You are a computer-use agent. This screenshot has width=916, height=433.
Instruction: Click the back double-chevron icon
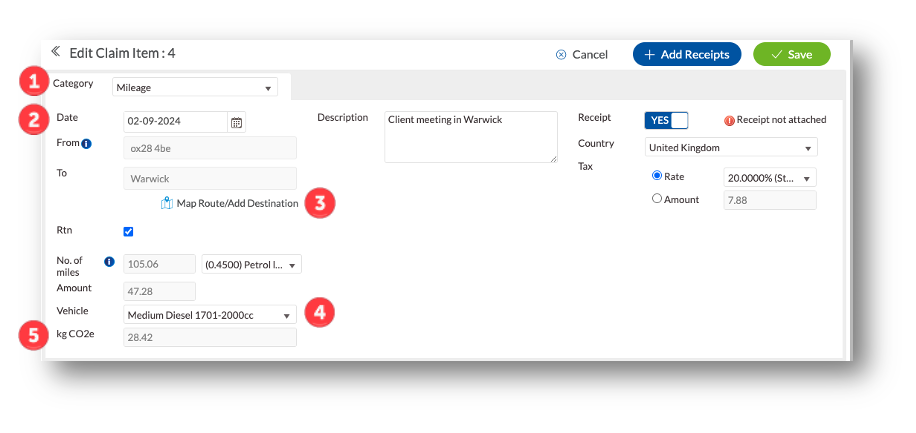[x=56, y=52]
